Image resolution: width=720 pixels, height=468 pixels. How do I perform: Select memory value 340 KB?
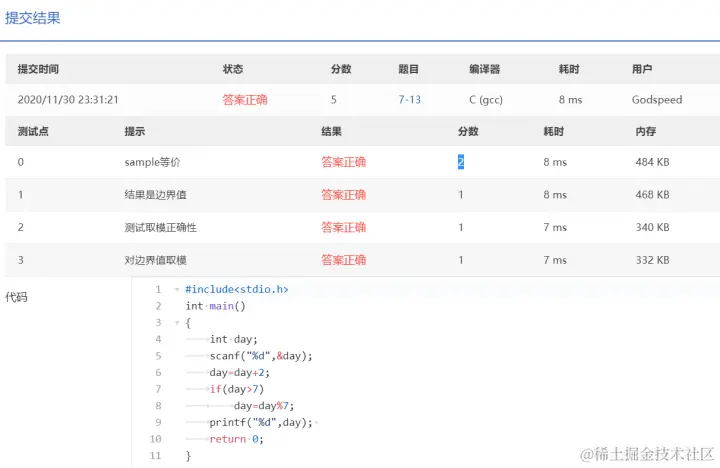[652, 227]
